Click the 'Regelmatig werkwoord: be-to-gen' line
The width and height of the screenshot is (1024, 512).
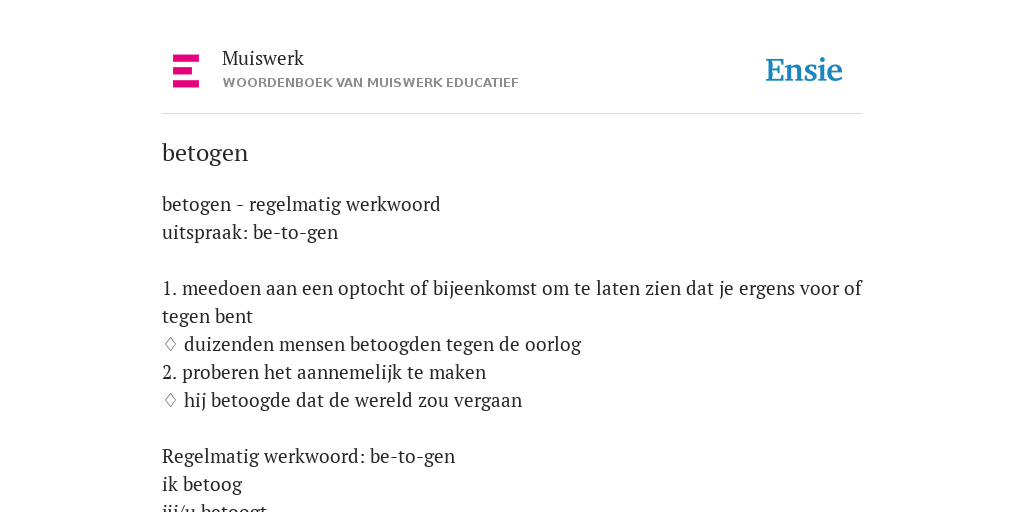click(x=308, y=456)
